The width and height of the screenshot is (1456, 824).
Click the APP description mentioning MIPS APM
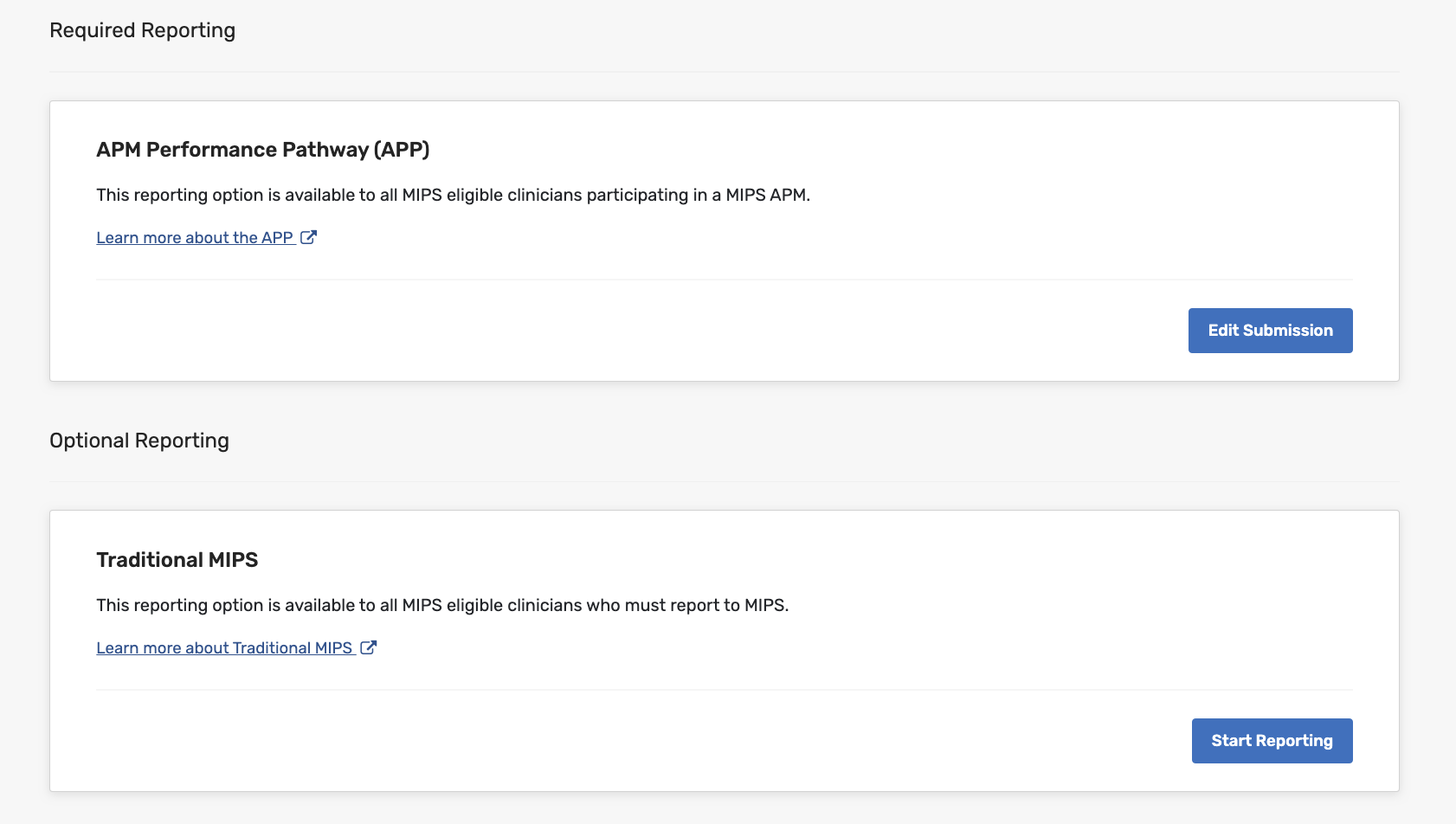pyautogui.click(x=453, y=195)
